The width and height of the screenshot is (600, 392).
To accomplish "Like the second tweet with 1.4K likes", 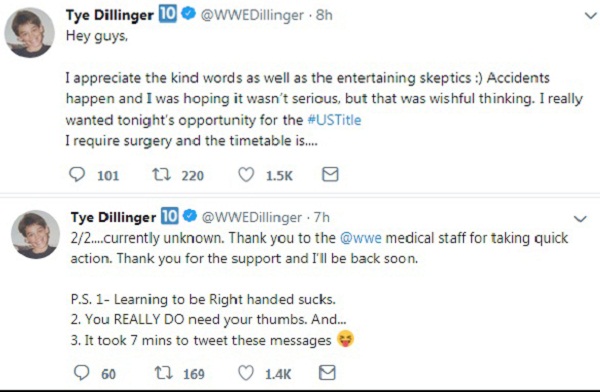I will [246, 373].
